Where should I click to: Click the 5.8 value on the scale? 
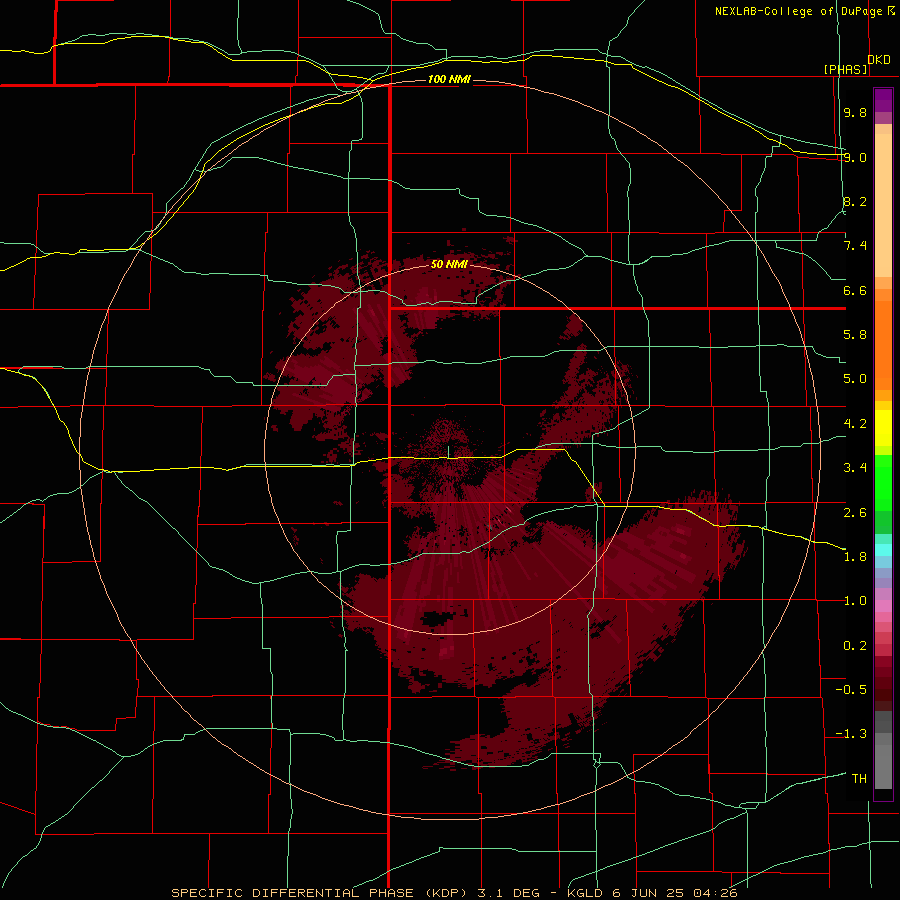coord(855,335)
